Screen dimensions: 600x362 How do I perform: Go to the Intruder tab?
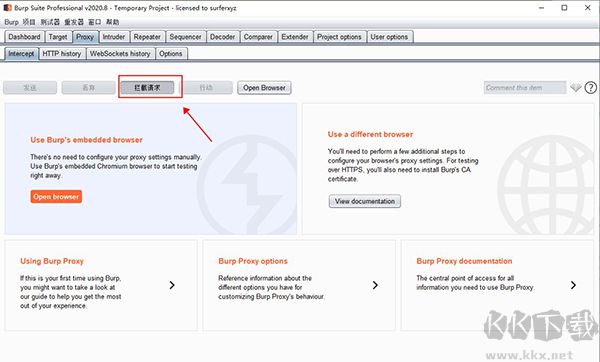(x=114, y=37)
